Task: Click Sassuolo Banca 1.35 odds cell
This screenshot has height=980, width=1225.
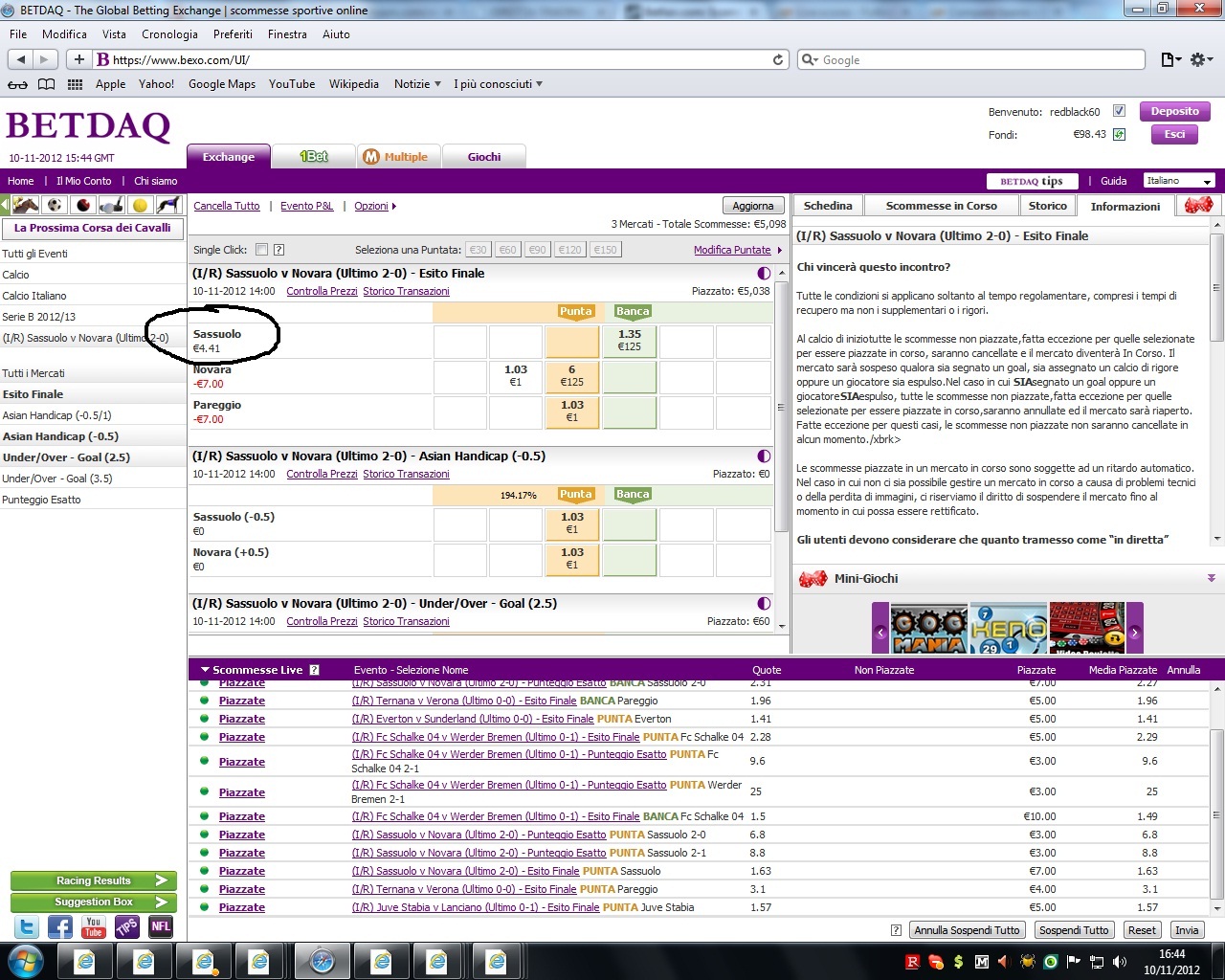Action: [629, 341]
